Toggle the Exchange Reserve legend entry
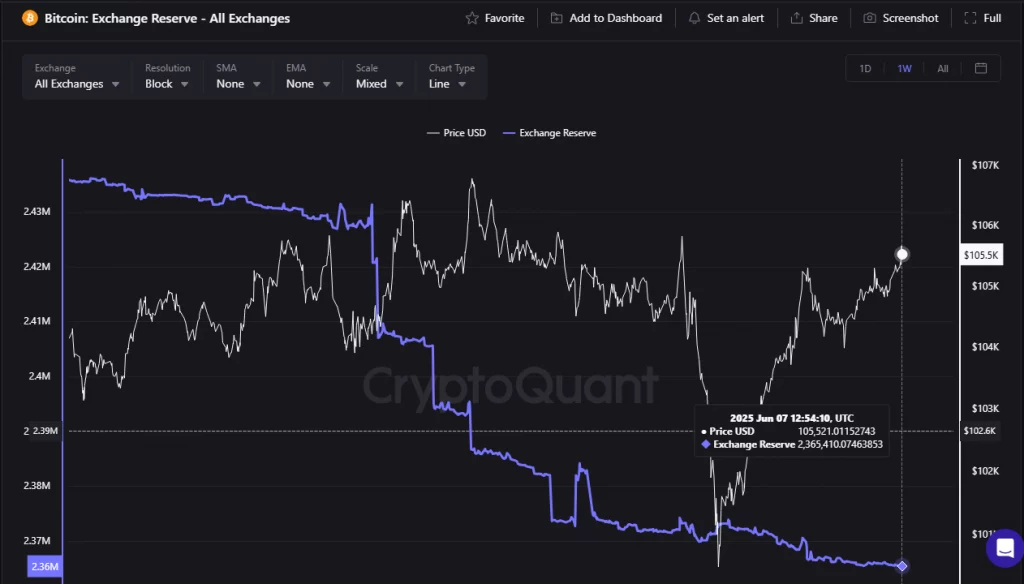 549,132
